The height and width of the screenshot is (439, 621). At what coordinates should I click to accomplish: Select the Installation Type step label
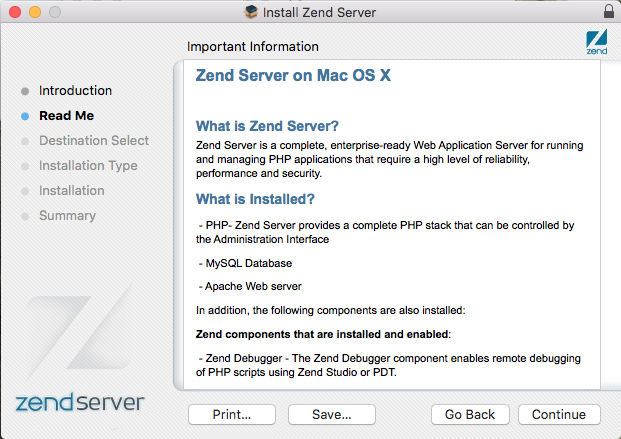pyautogui.click(x=88, y=165)
